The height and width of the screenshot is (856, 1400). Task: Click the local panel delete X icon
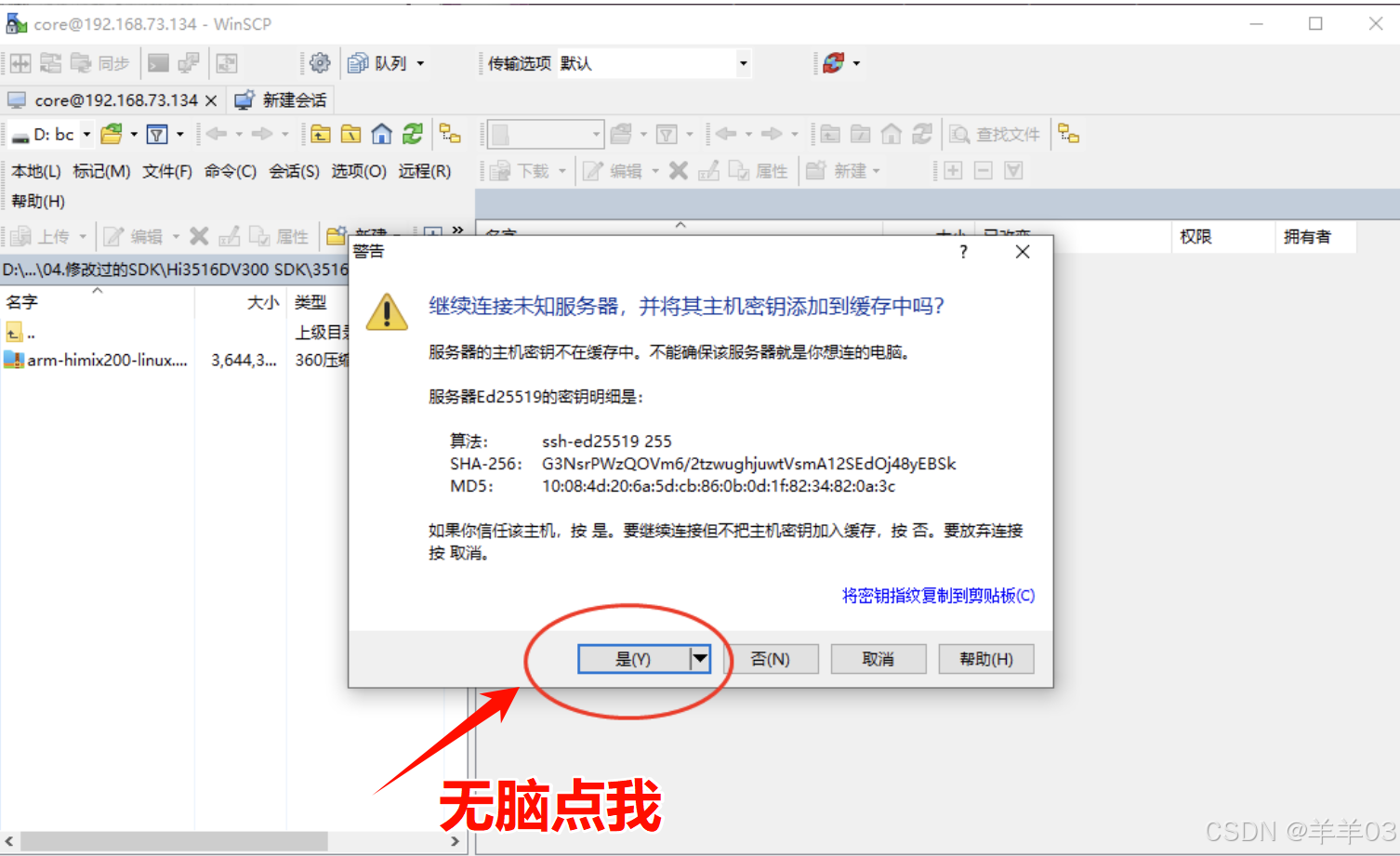199,237
